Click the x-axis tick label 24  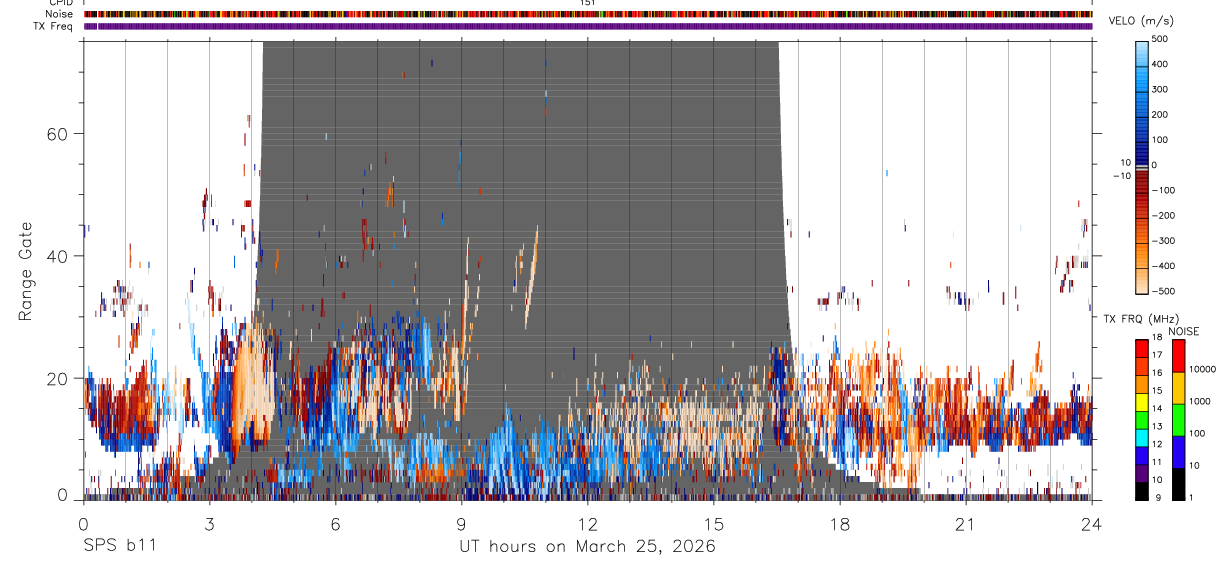point(1092,525)
